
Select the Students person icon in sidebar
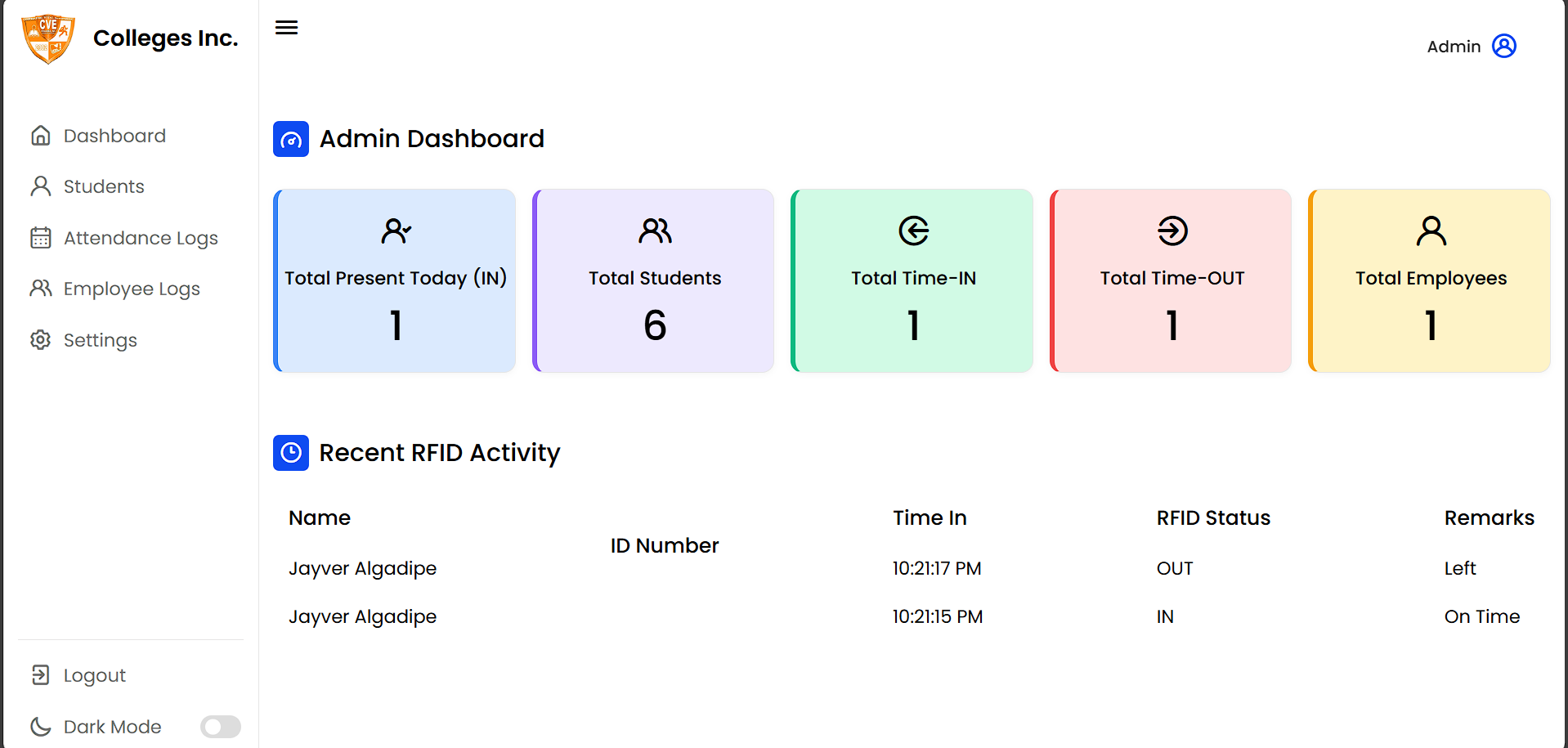tap(40, 186)
